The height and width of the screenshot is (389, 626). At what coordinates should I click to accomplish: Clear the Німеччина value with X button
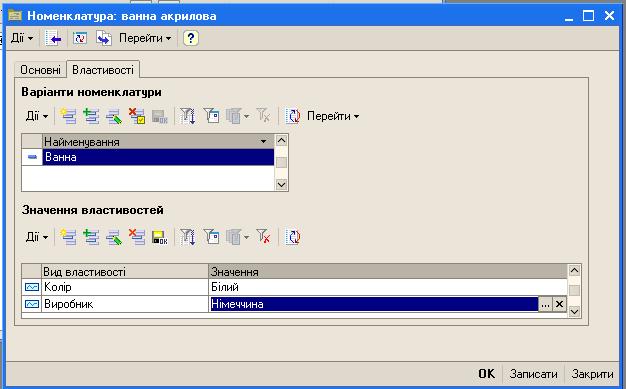pos(559,304)
